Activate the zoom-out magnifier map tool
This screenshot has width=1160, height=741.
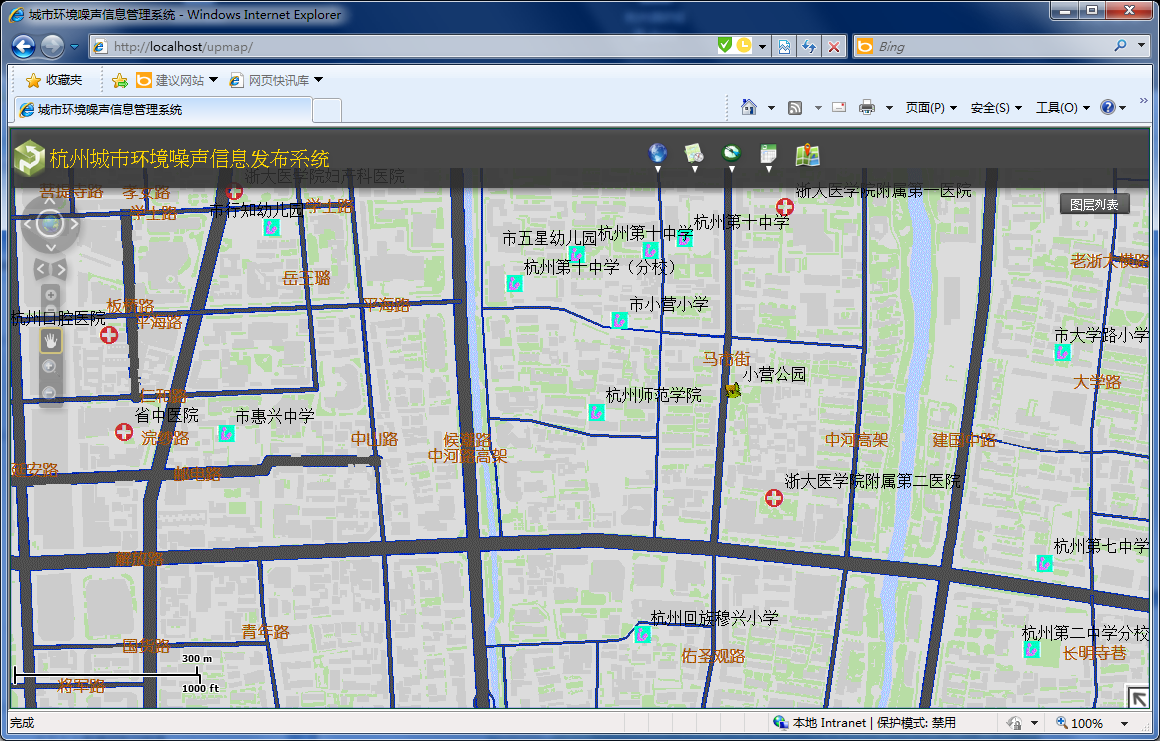click(x=50, y=390)
